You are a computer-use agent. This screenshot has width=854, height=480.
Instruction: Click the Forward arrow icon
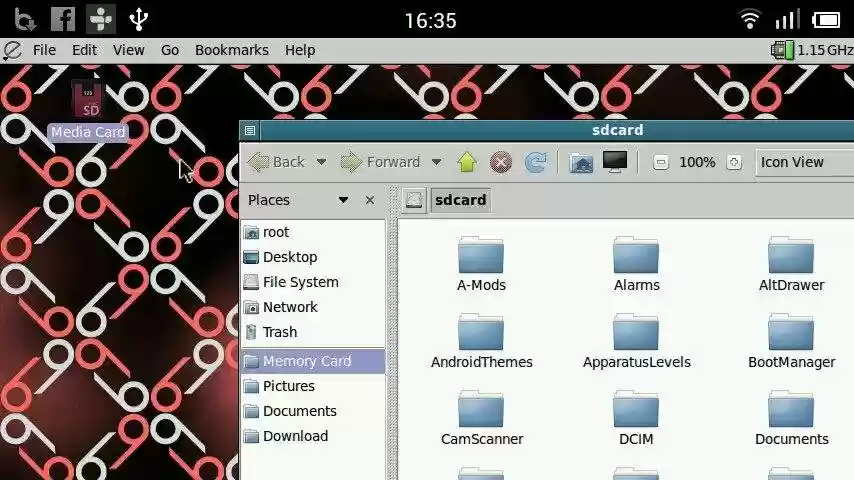pos(351,162)
